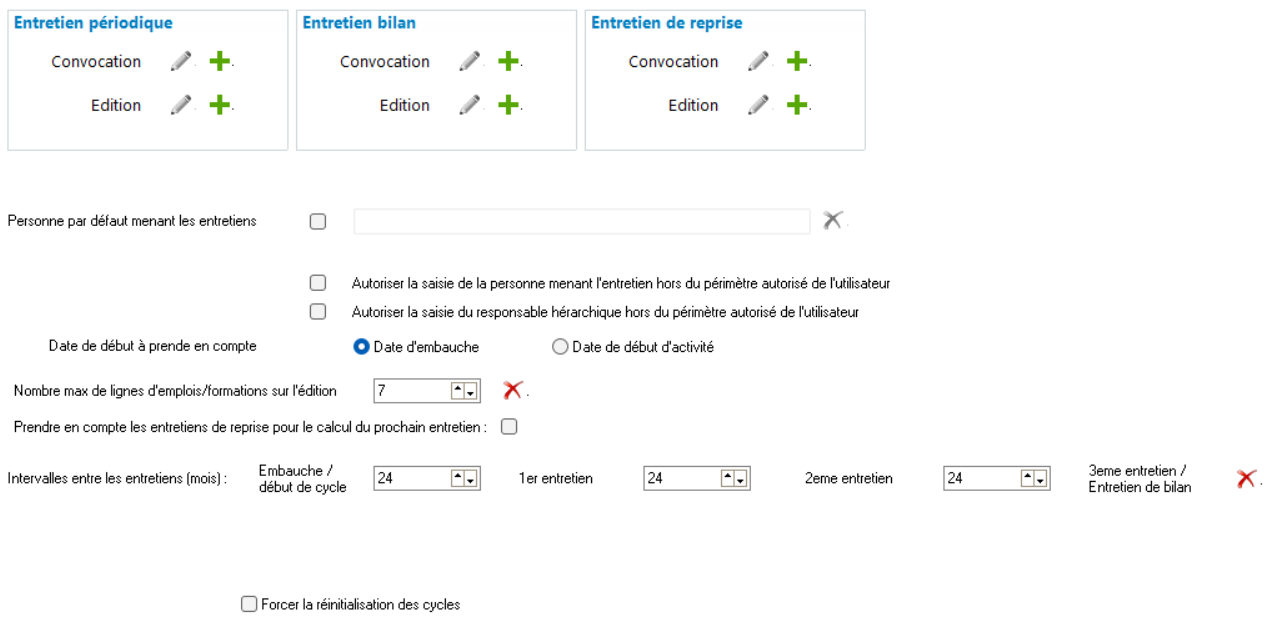This screenshot has width=1272, height=626.
Task: Decrease the 2eme entretien interval value
Action: (1041, 479)
